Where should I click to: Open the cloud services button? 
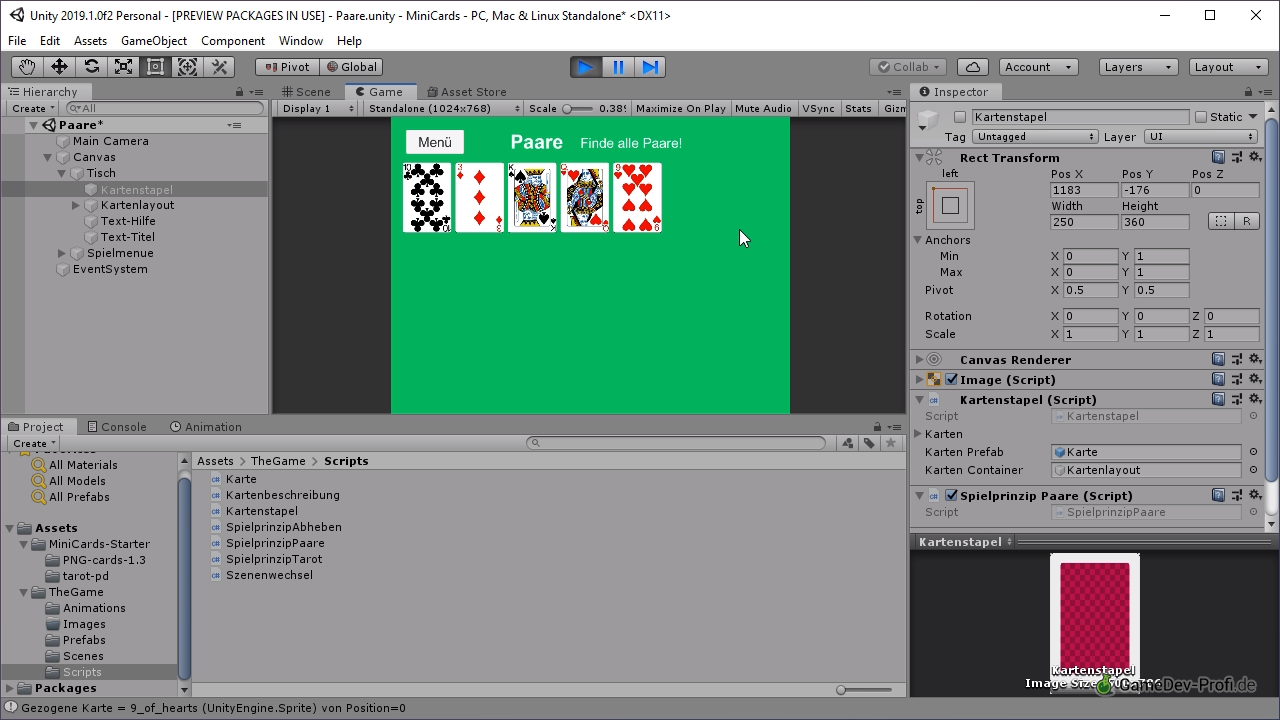click(973, 67)
